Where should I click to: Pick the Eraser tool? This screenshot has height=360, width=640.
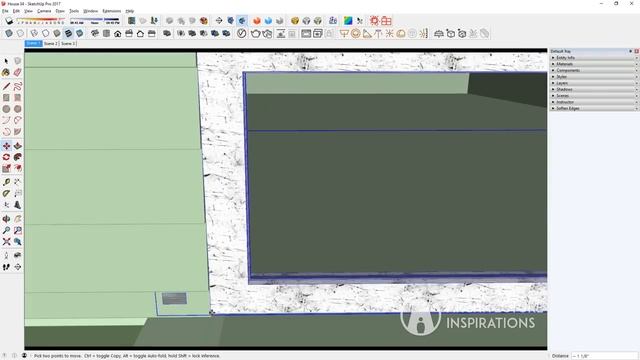(x=18, y=72)
